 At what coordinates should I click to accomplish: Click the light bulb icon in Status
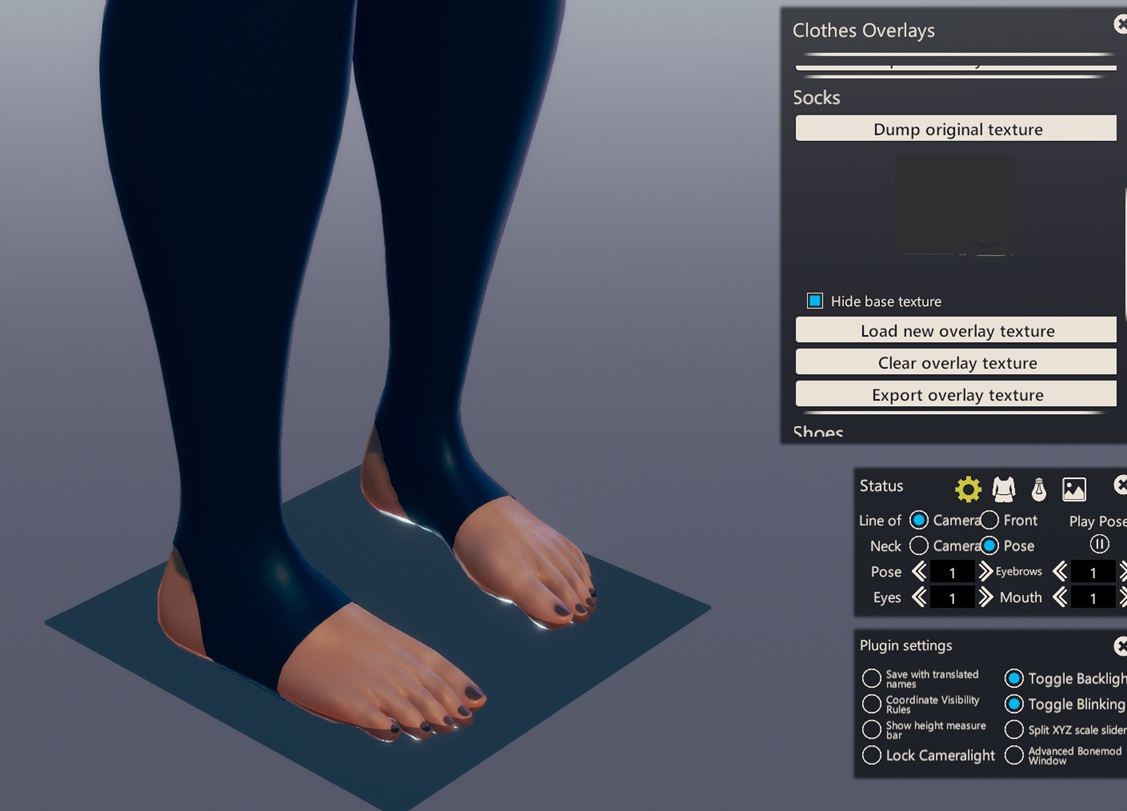pyautogui.click(x=1038, y=489)
